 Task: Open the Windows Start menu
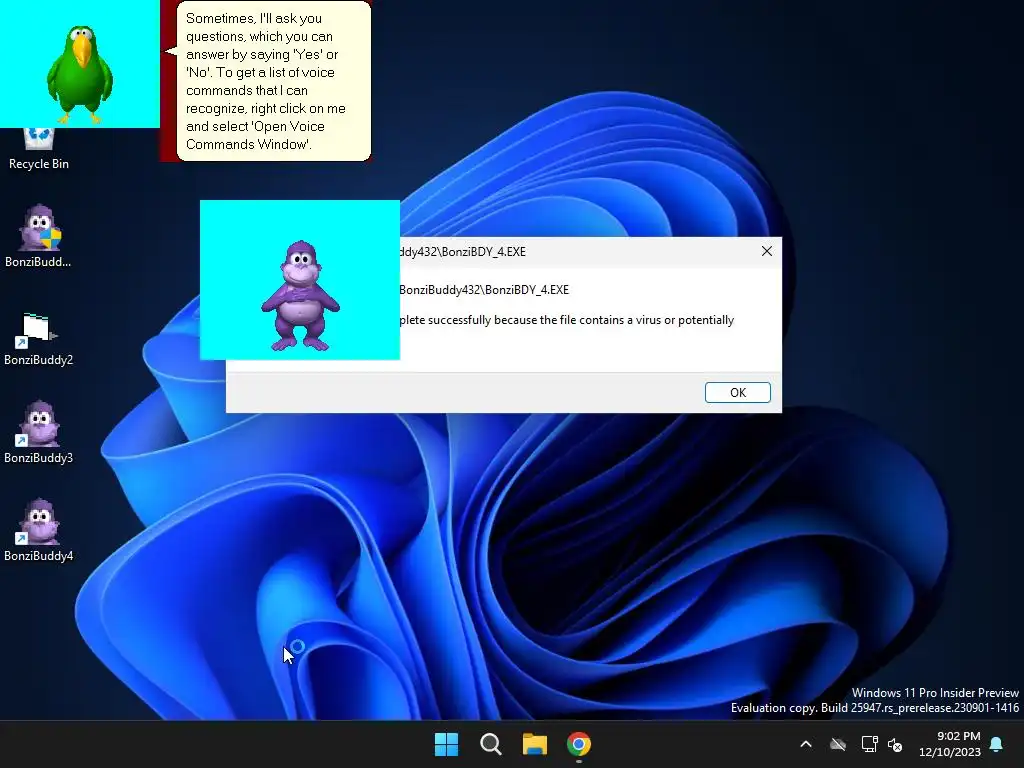[447, 744]
